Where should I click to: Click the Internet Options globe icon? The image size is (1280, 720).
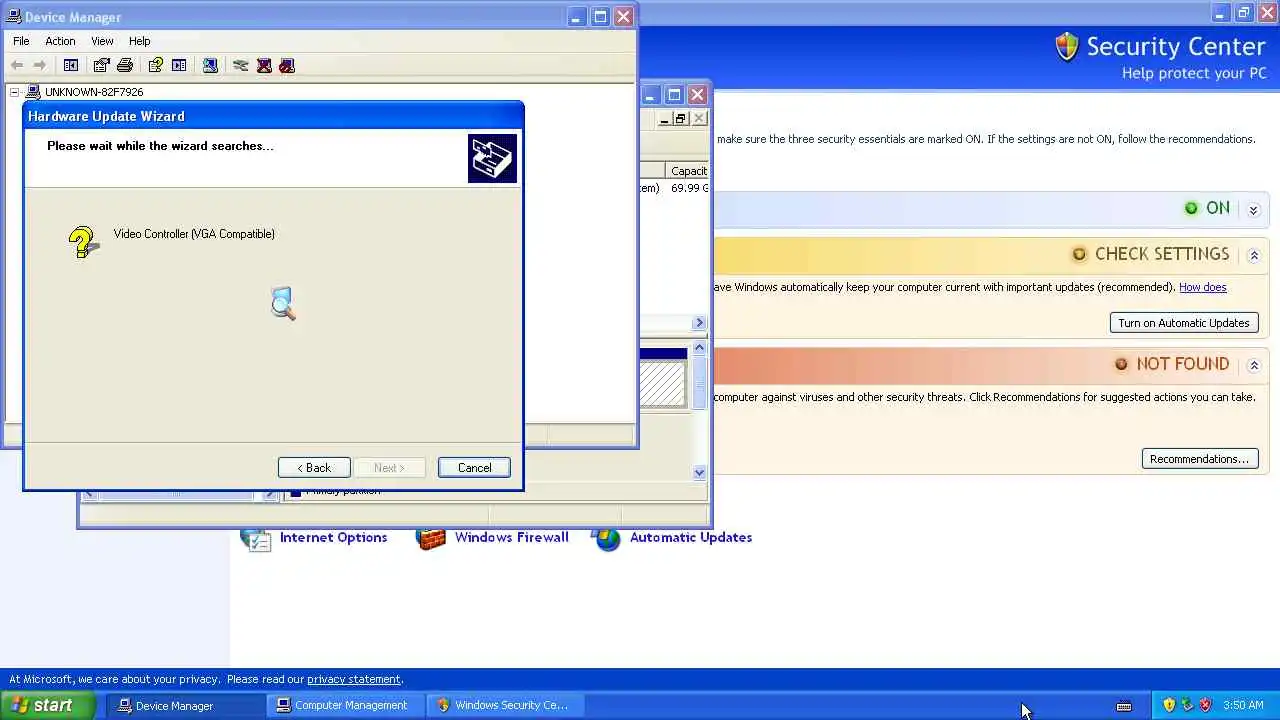click(256, 538)
